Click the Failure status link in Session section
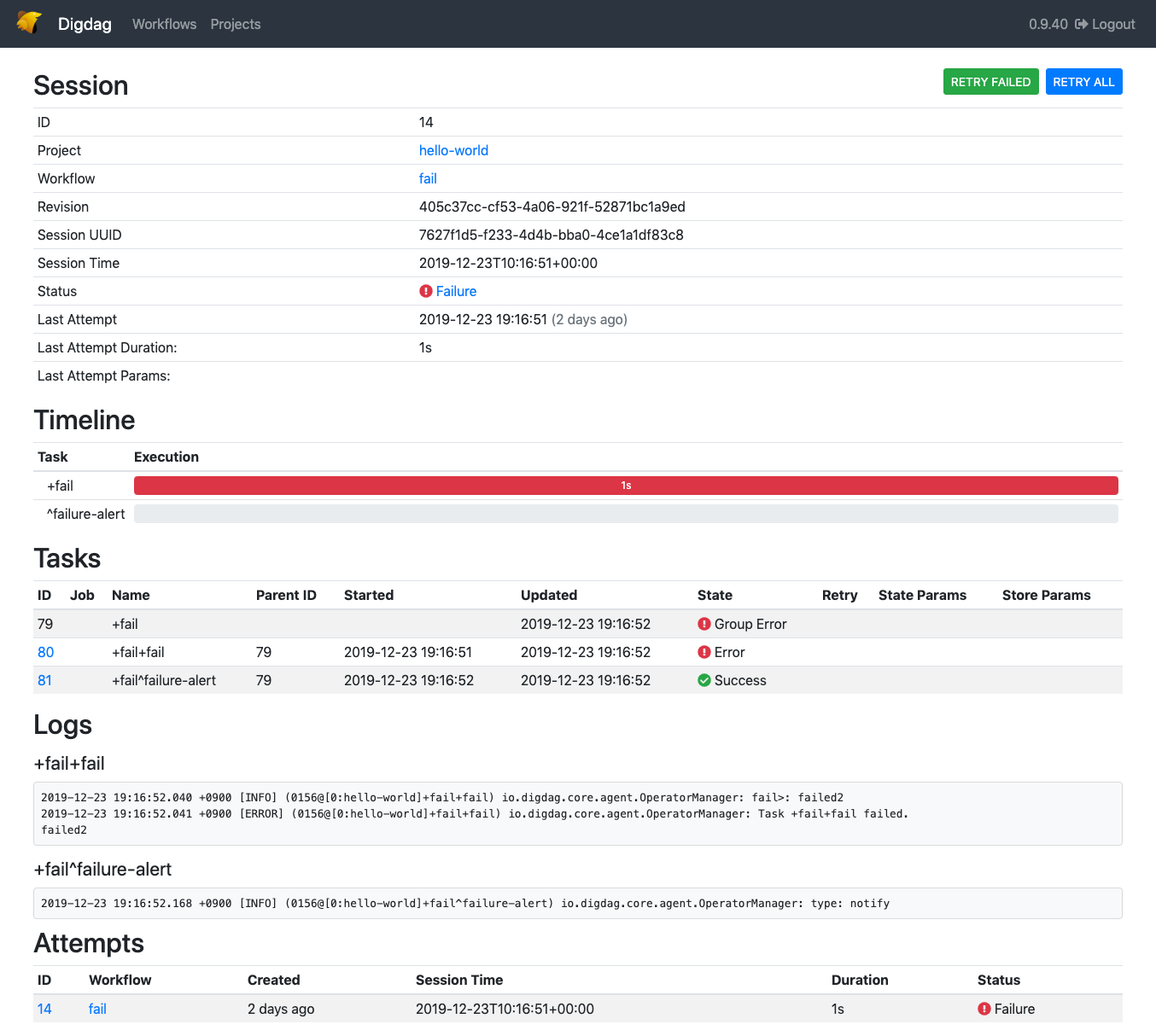1156x1036 pixels. coord(457,291)
